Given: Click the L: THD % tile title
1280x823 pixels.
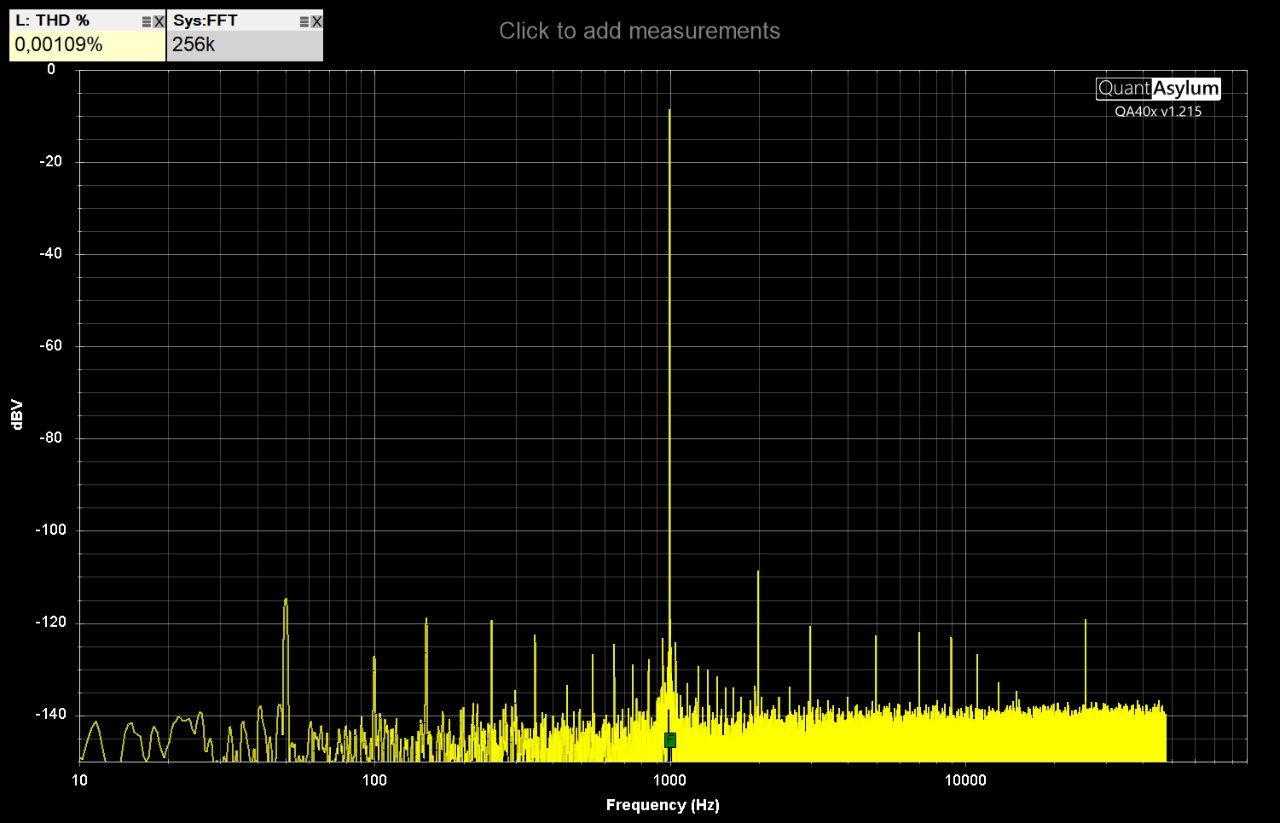Looking at the screenshot, I should (52, 21).
